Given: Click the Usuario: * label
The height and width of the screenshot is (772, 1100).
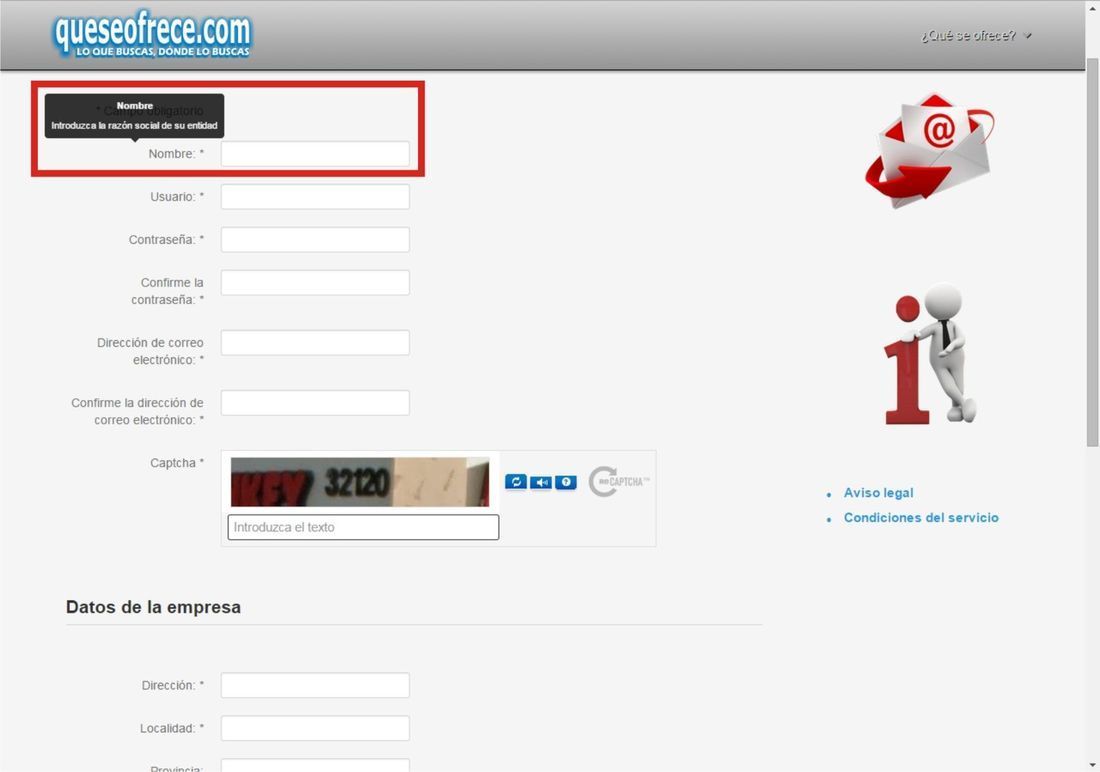Looking at the screenshot, I should (177, 197).
